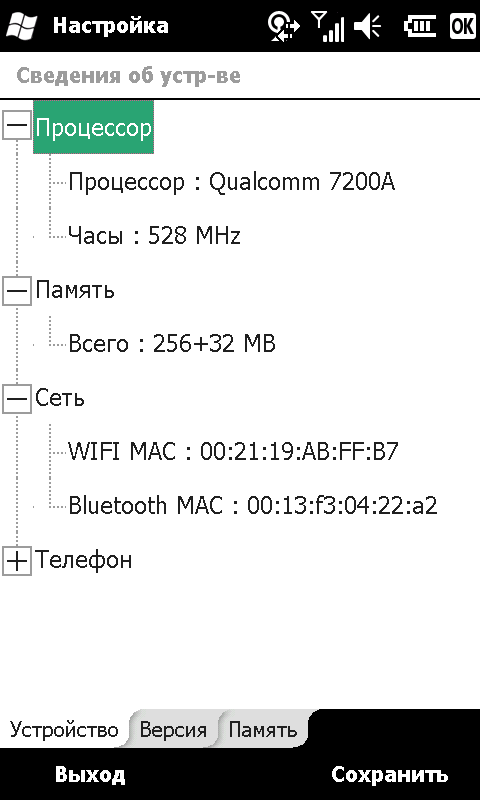
Task: Tap the signal strength antenna icon
Action: coord(327,27)
